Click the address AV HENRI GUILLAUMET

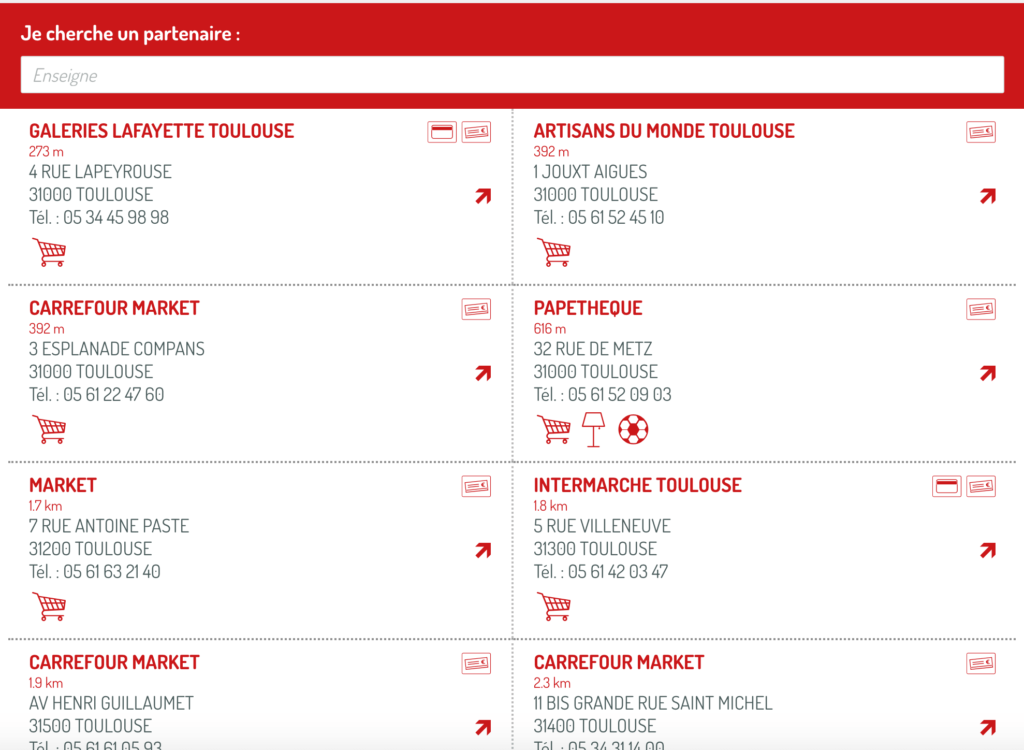(111, 703)
